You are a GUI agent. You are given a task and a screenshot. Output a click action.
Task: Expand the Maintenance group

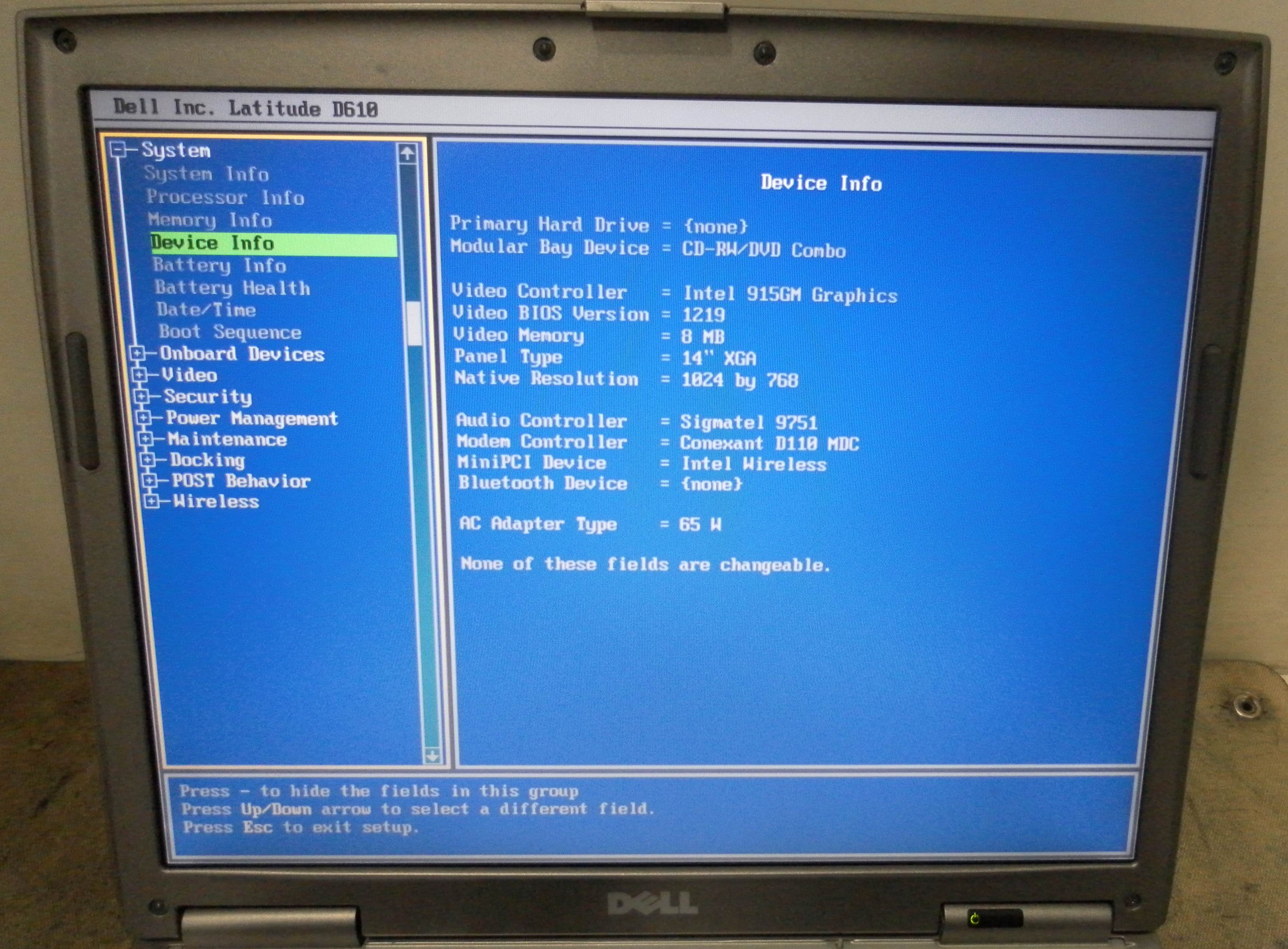146,439
